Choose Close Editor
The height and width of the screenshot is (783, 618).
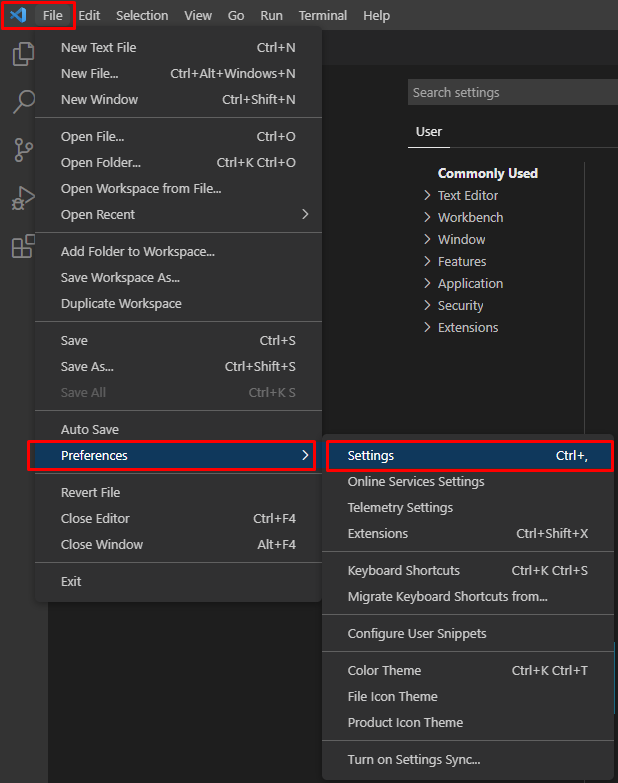tap(178, 518)
